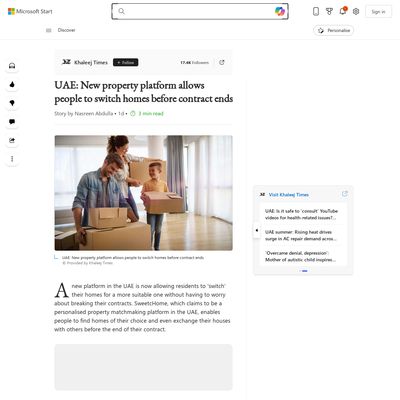The image size is (400, 400).
Task: Open the Khaleej Times publisher name
Action: point(91,62)
